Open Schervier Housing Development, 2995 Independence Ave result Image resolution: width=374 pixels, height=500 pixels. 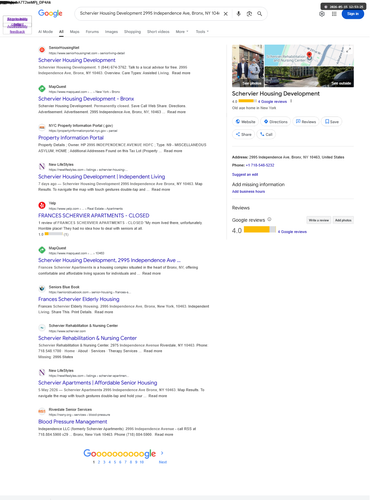pos(109,260)
